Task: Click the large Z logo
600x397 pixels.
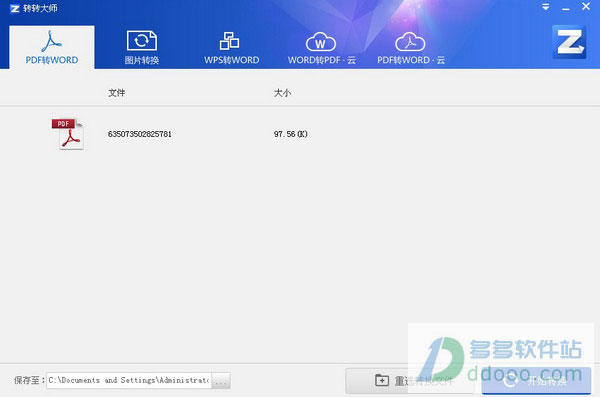Action: tap(569, 42)
